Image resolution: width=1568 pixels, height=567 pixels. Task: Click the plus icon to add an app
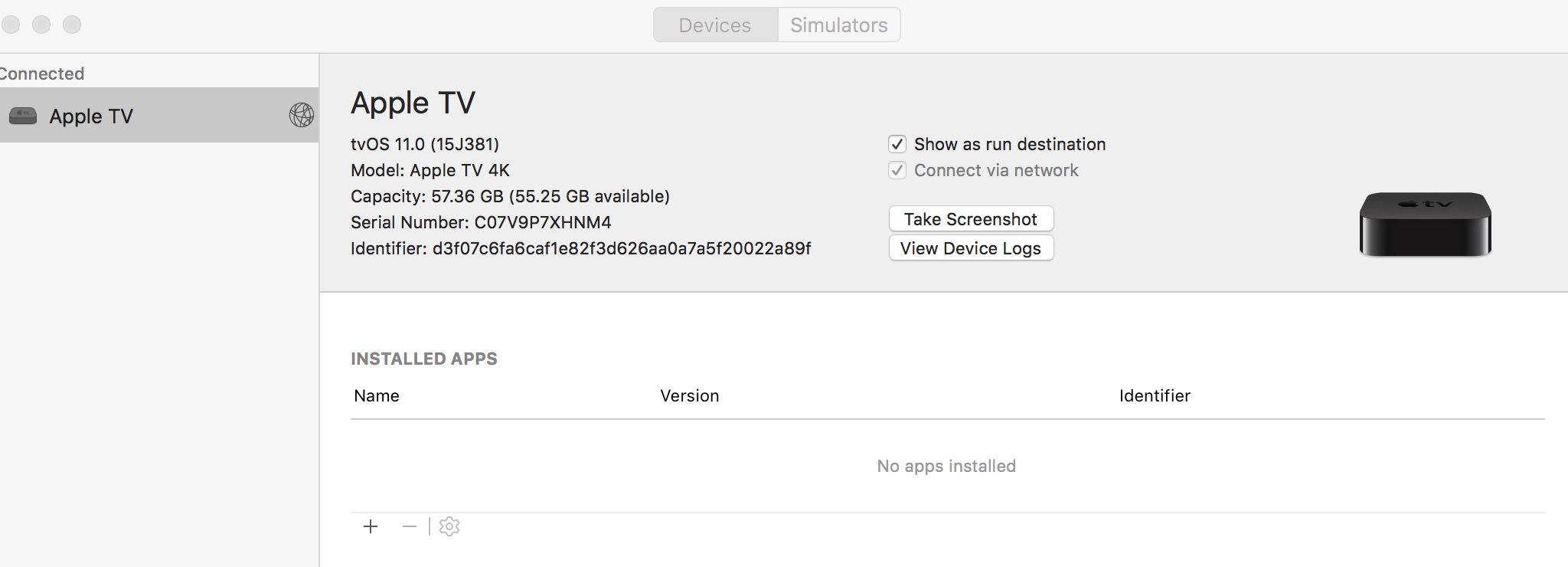click(371, 526)
